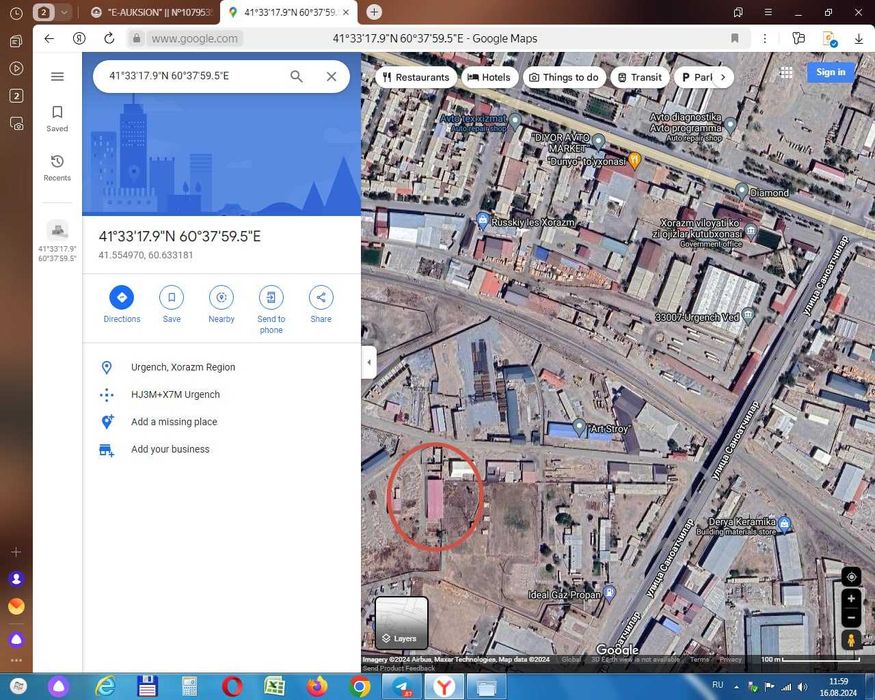The image size is (875, 700).
Task: Open Opera from the taskbar
Action: [x=232, y=687]
